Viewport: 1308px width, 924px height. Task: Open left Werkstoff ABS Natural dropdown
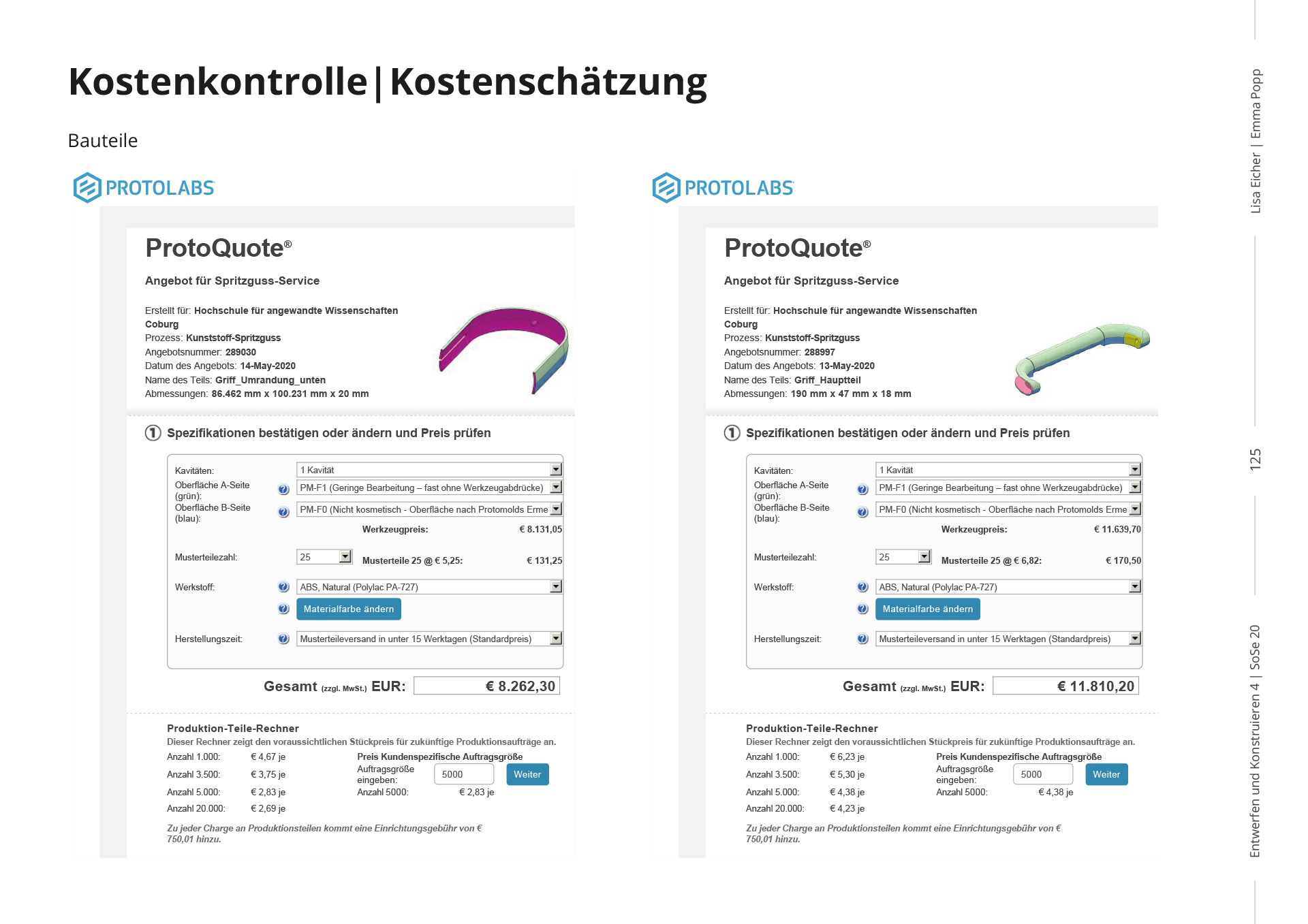point(556,587)
